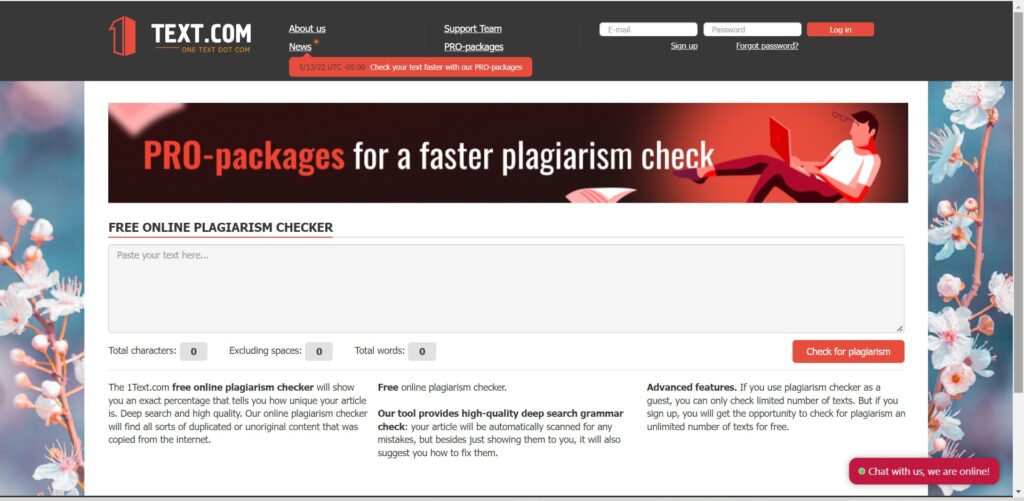Click the red PRO-packages news notification

411,67
